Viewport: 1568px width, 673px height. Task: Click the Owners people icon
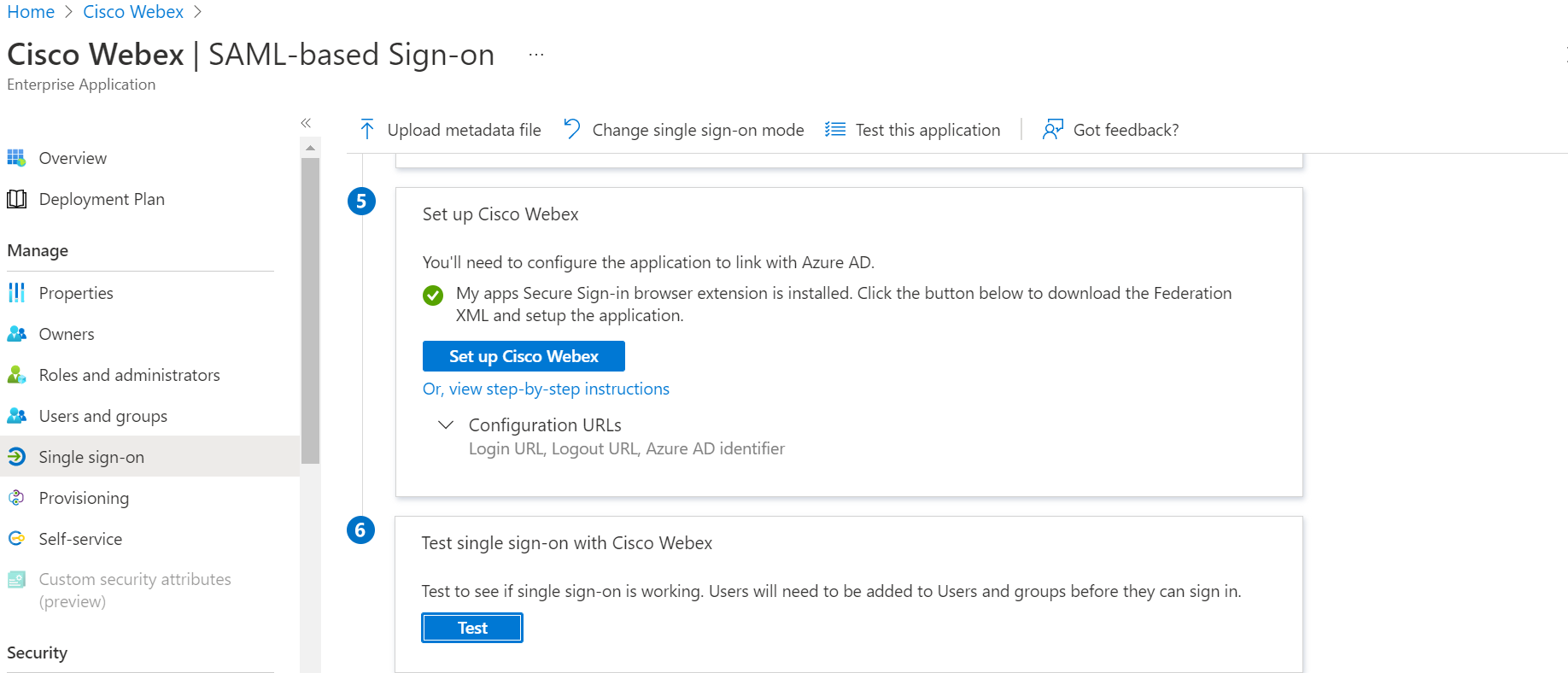pyautogui.click(x=16, y=334)
